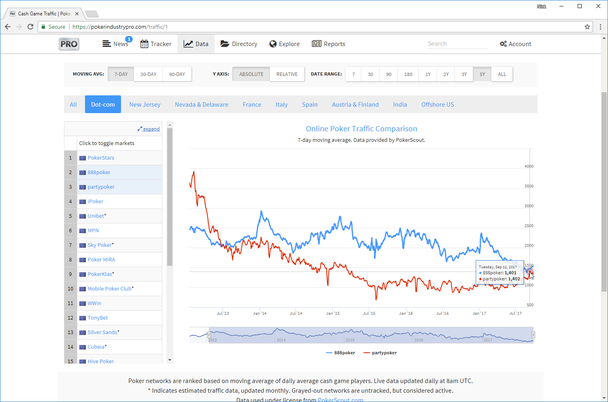The width and height of the screenshot is (608, 402).
Task: Open the News section
Action: [116, 44]
